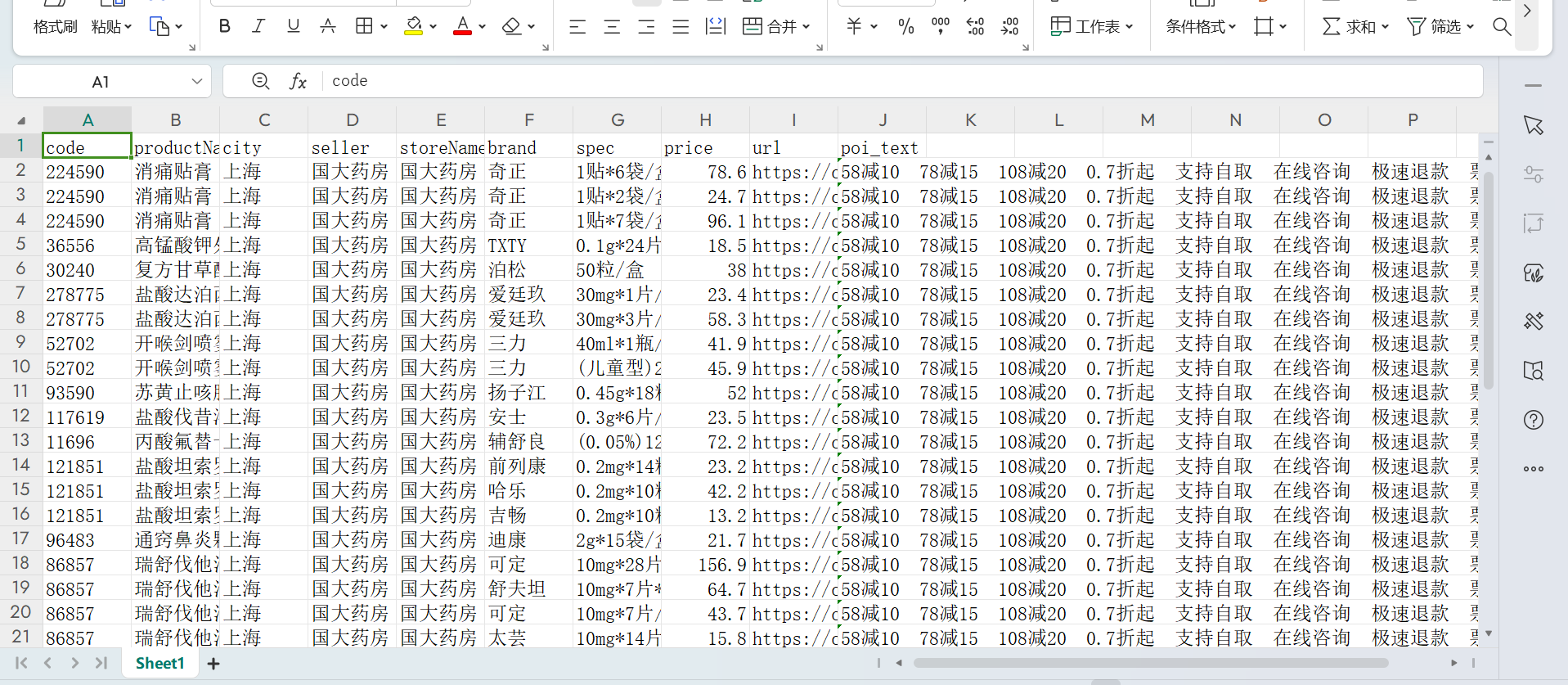Click the Merge (合并) cells button
The width and height of the screenshot is (1568, 685).
point(776,27)
